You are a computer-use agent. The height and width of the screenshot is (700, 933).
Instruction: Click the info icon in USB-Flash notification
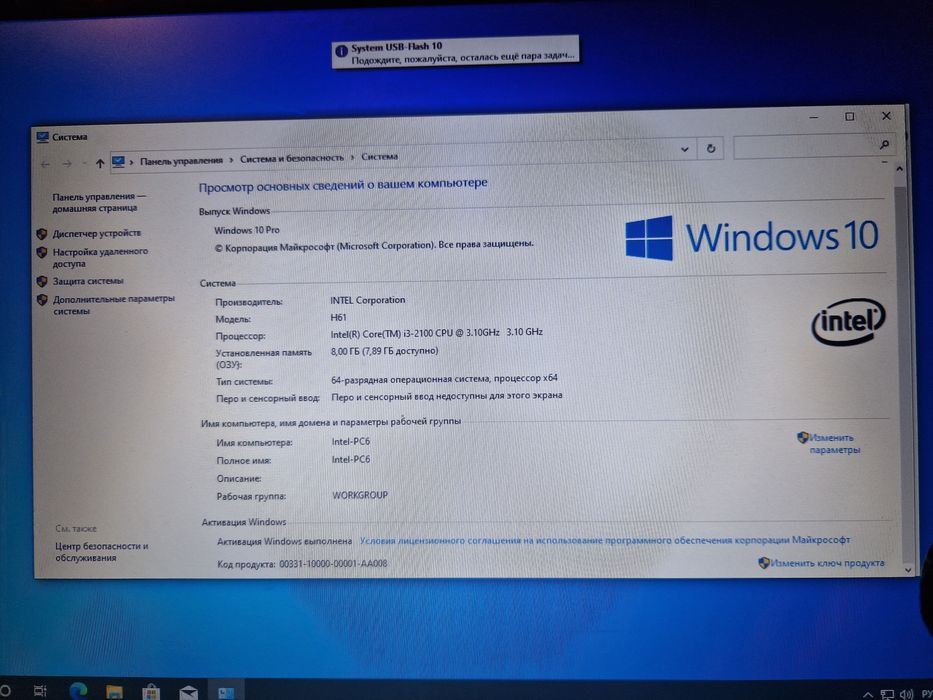click(341, 51)
